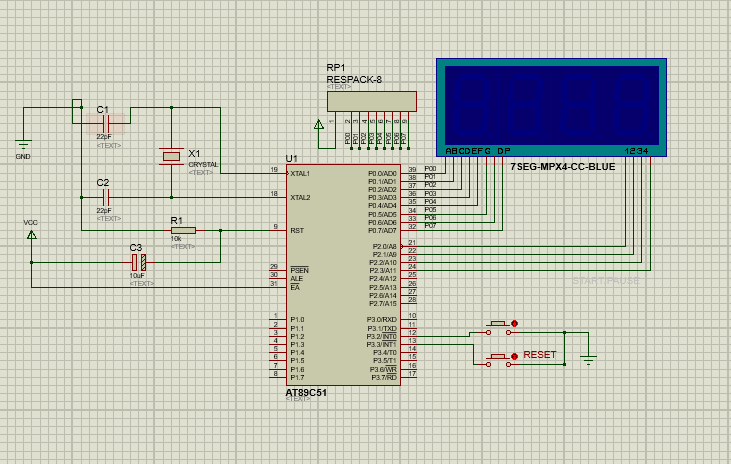731x464 pixels.
Task: Click the 10k value under R1
Action: [x=176, y=239]
